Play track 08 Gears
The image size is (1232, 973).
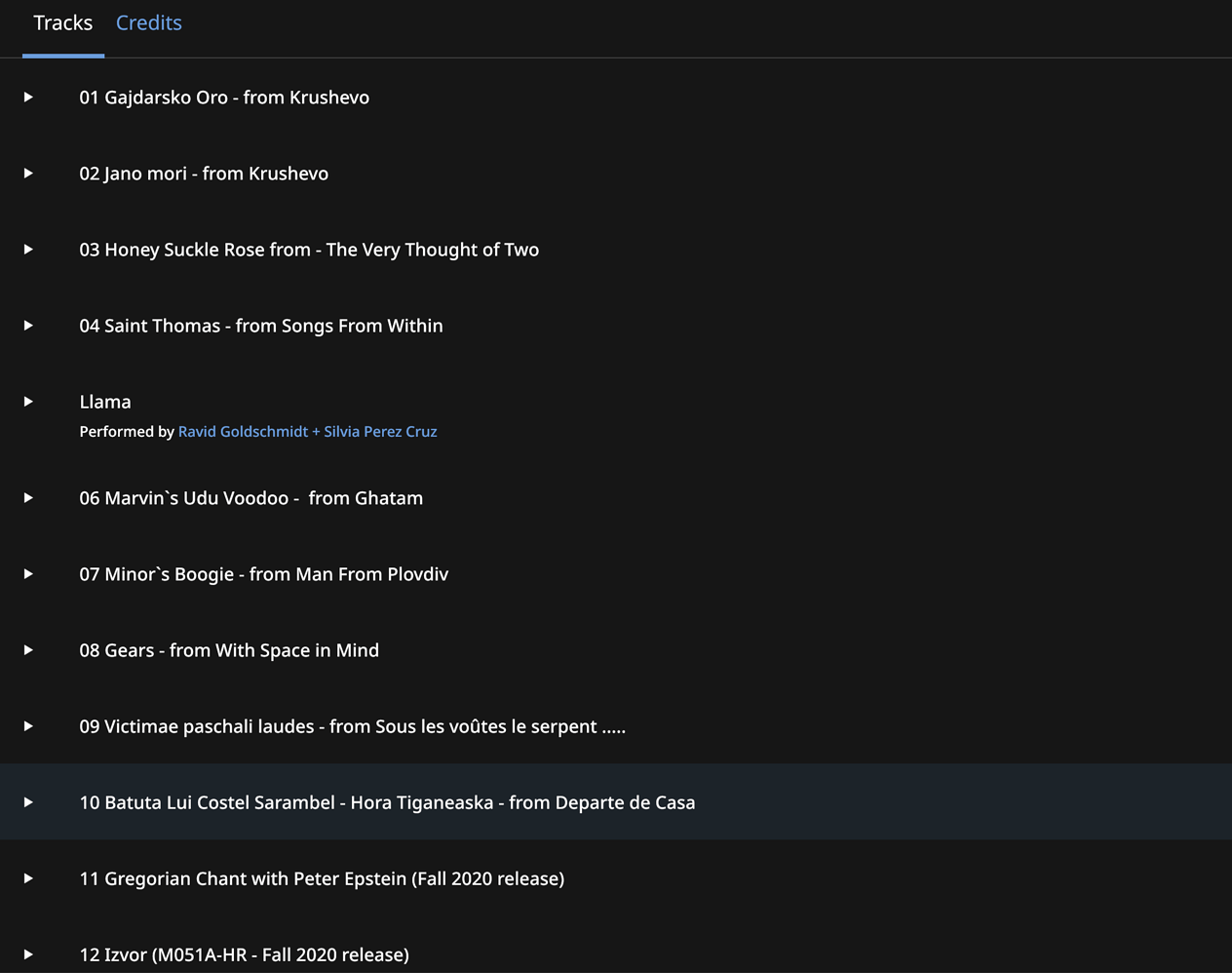pos(28,650)
